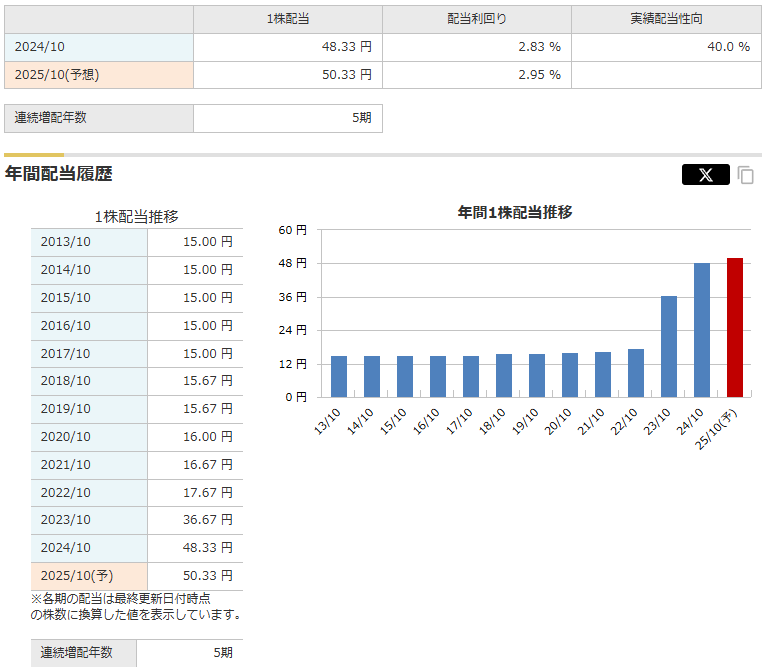
Task: Click the 実績配当性向 column header
Action: (666, 19)
